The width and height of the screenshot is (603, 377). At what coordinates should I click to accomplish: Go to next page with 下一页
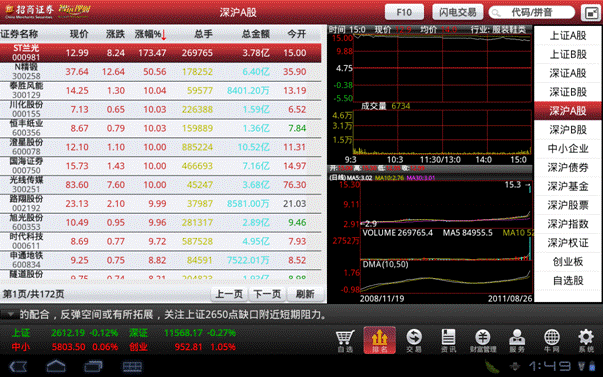(267, 294)
